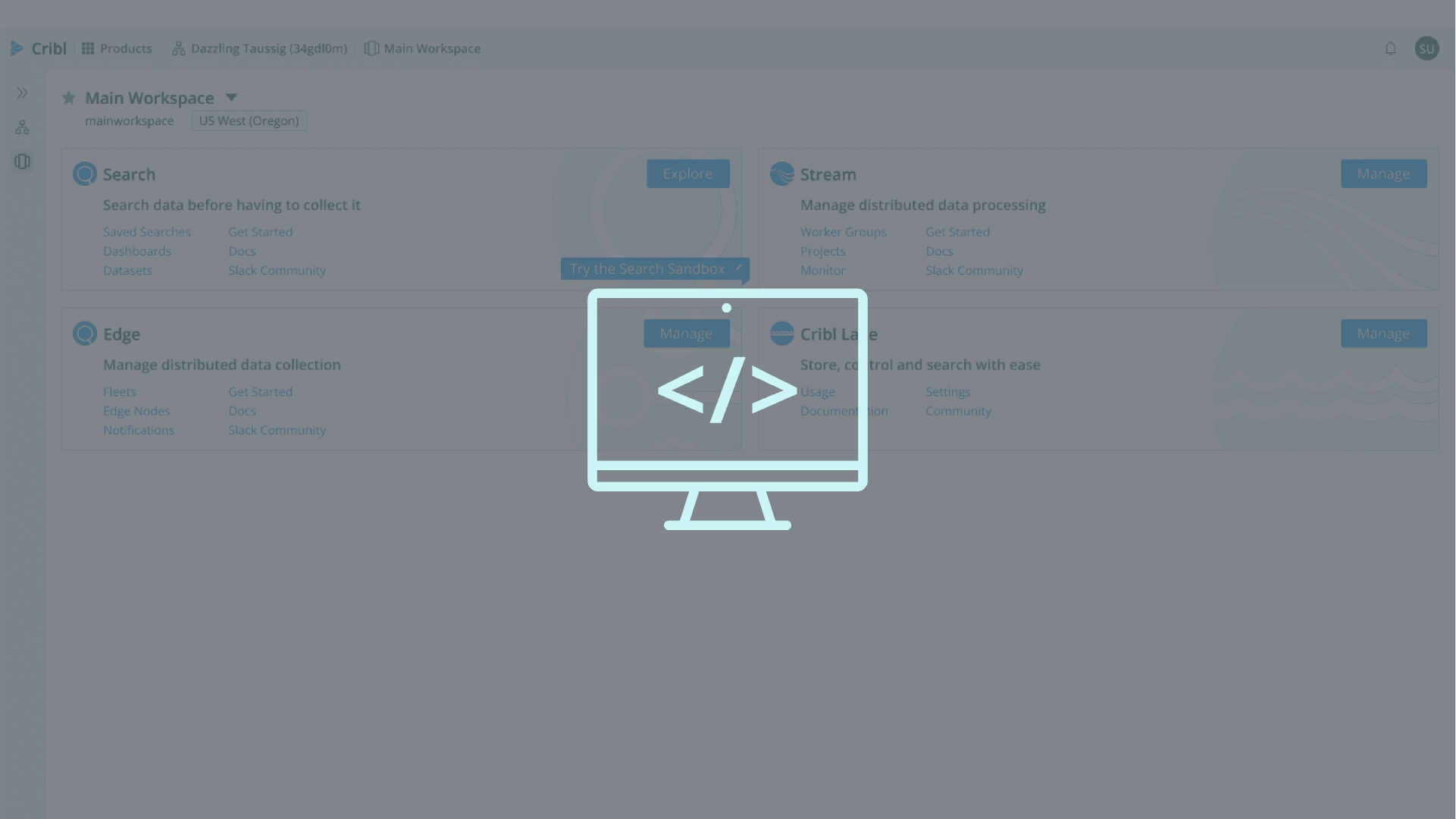Open Docs link under Edge
Screen dimensions: 1456x819
pyautogui.click(x=242, y=411)
